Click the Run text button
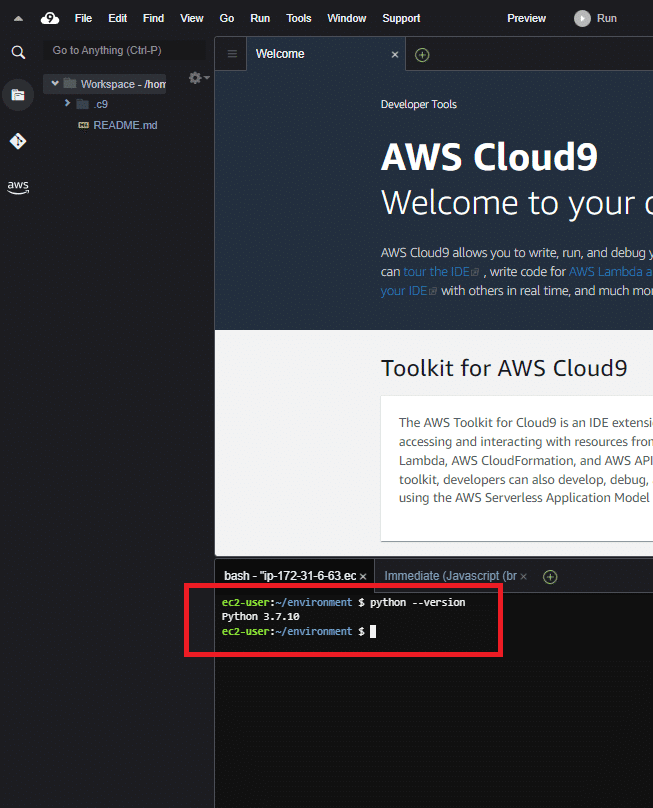This screenshot has height=808, width=653. pos(607,19)
